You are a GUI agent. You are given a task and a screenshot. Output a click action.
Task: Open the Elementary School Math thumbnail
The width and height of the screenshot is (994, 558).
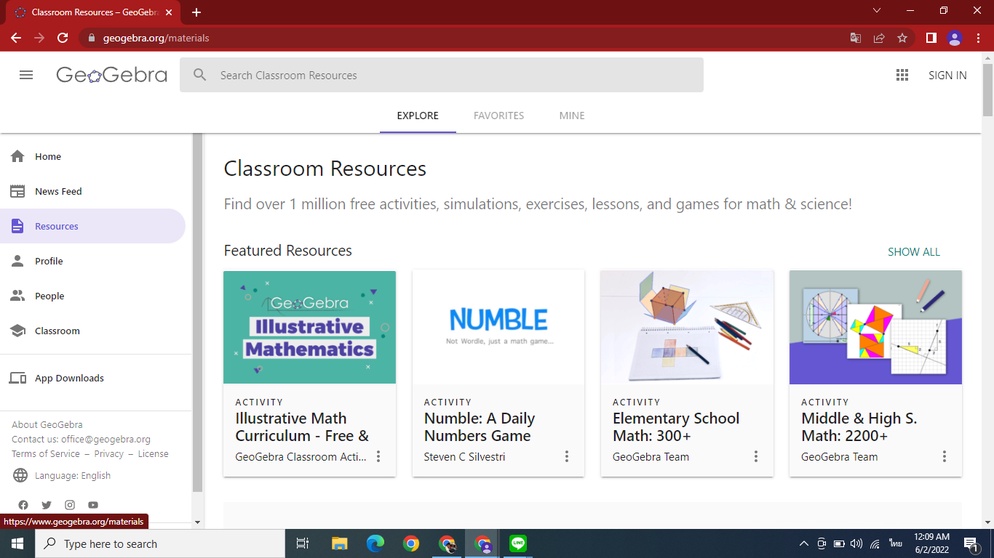point(687,327)
